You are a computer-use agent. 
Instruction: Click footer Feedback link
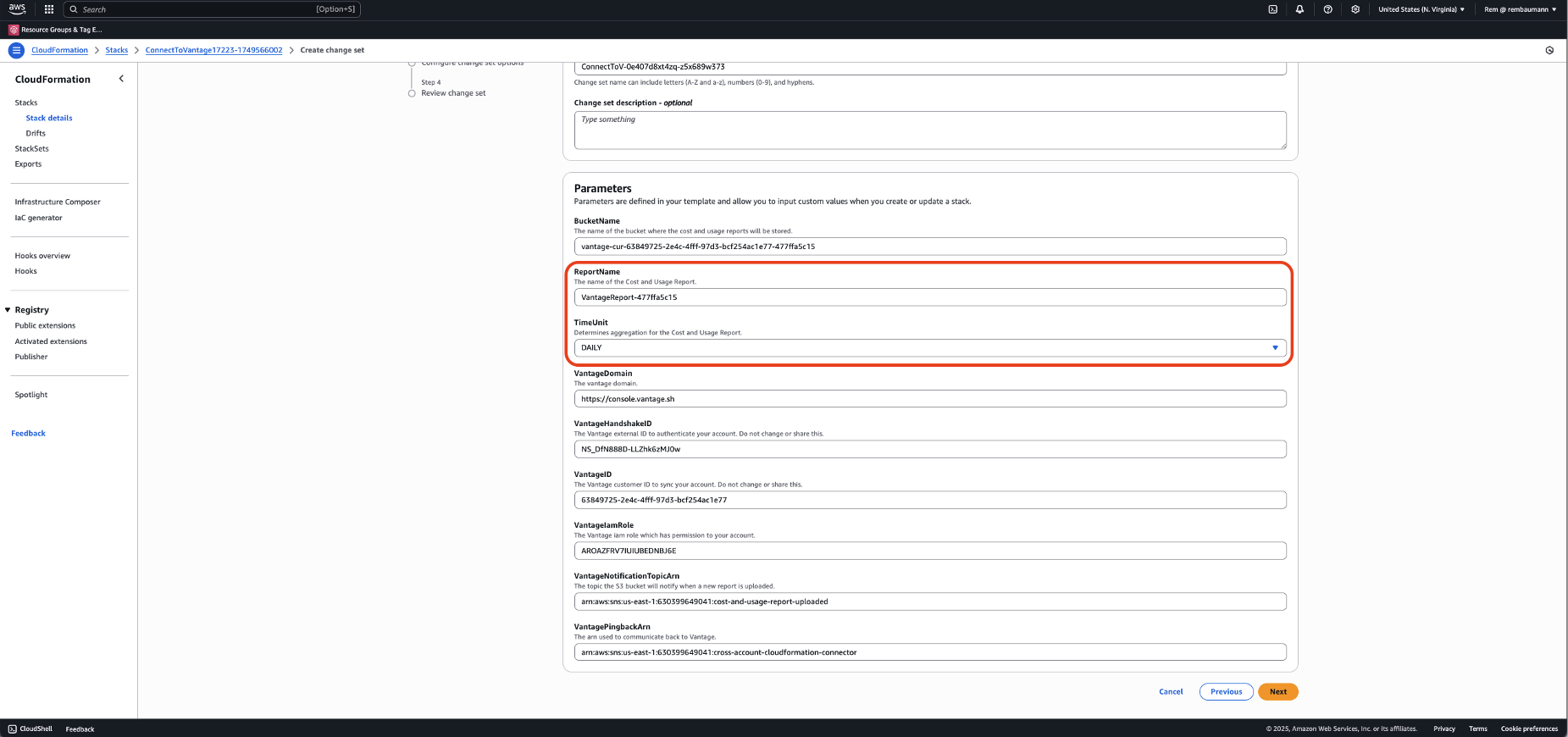80,729
